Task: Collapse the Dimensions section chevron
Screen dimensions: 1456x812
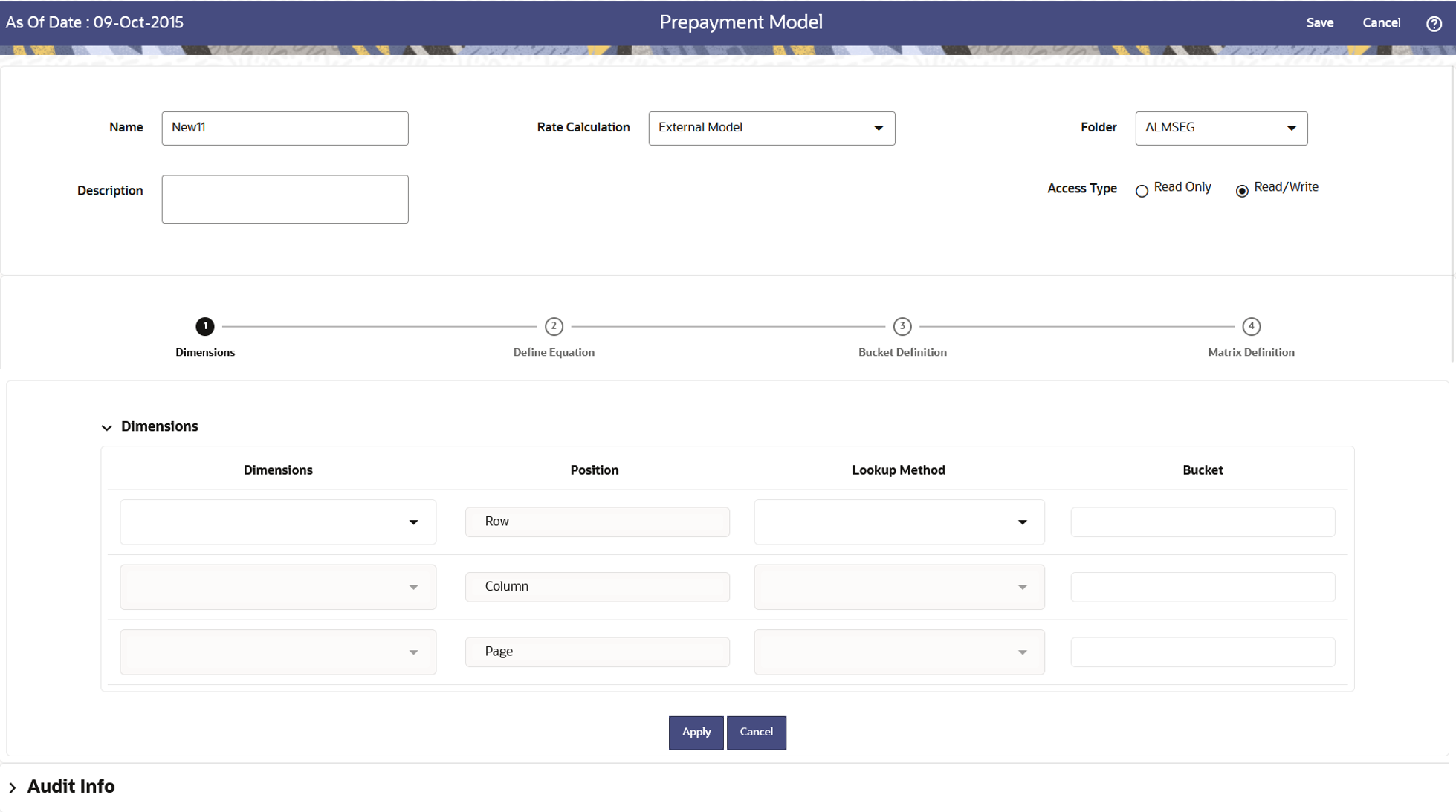Action: coord(106,427)
